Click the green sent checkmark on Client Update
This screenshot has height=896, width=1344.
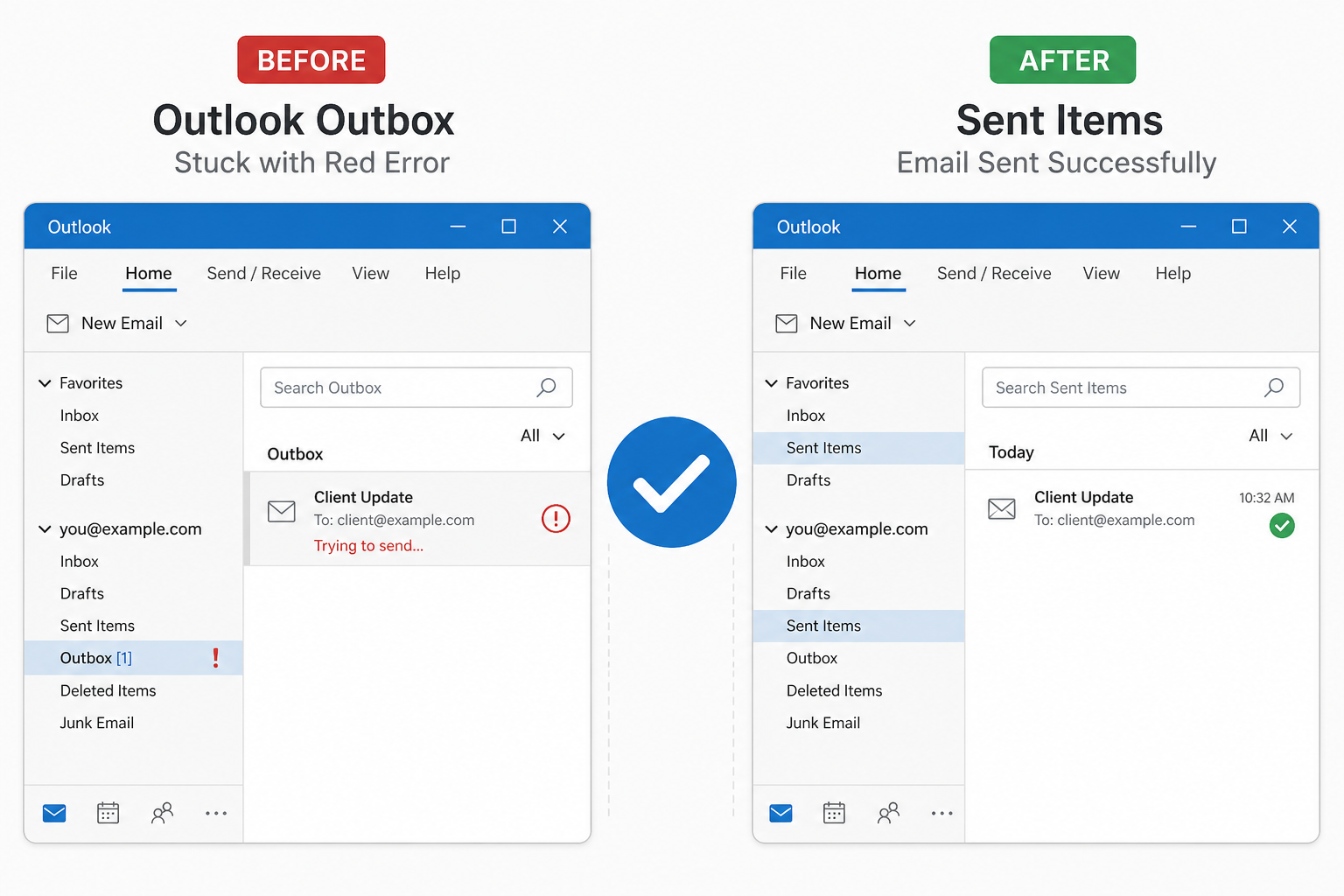pyautogui.click(x=1282, y=526)
